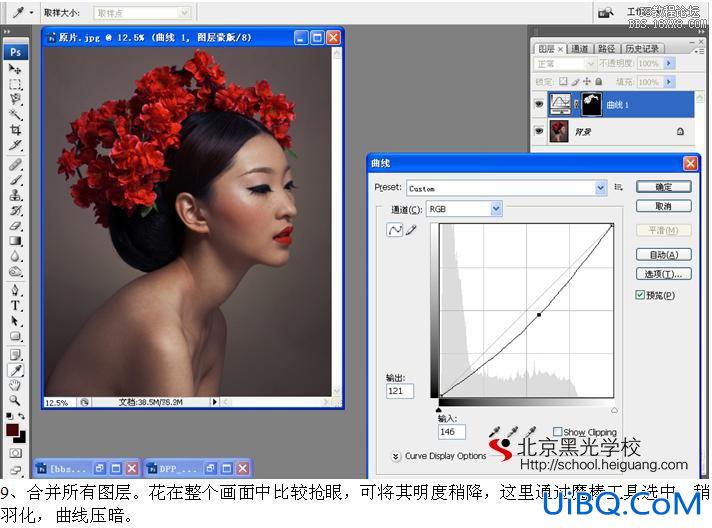
Task: Open the 不透明度 opacity arrow
Action: [x=668, y=64]
